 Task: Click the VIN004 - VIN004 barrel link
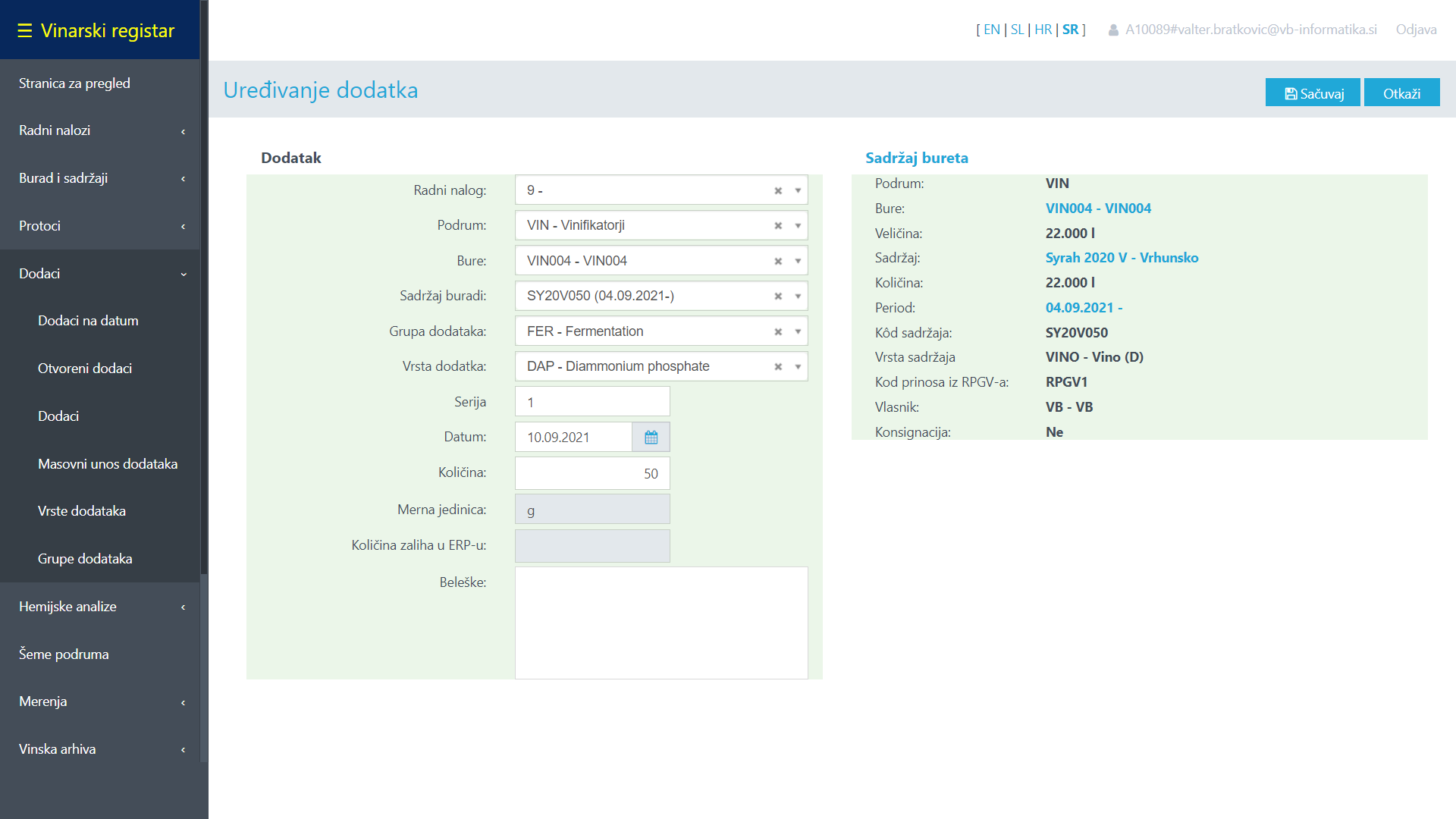point(1098,208)
